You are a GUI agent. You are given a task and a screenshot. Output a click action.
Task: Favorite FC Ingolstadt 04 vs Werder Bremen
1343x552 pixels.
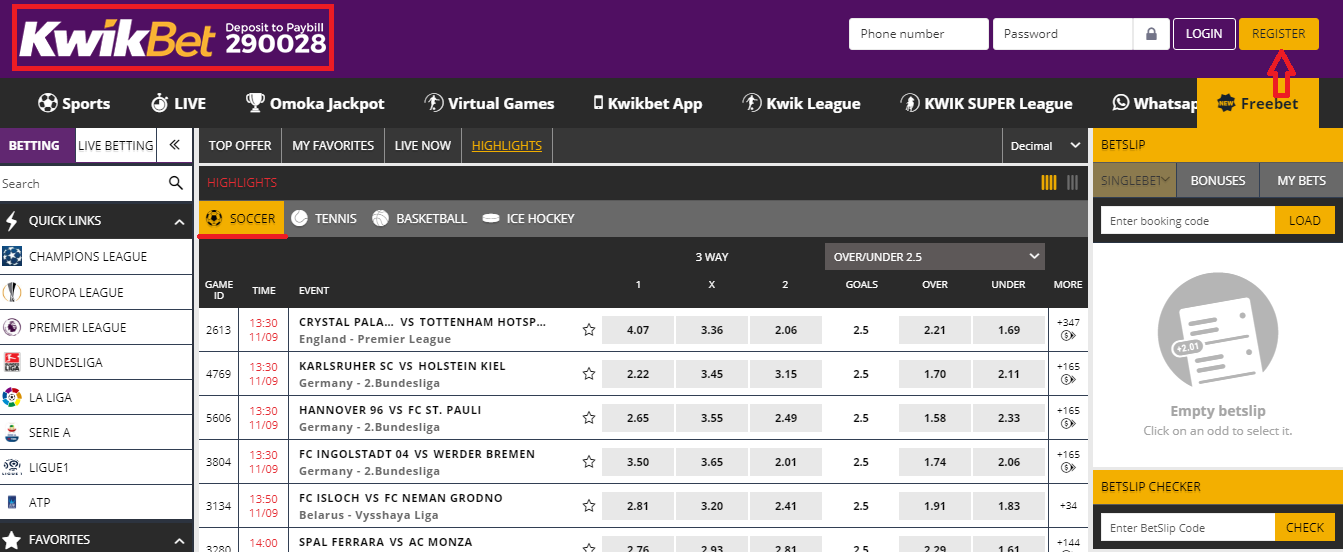(x=589, y=462)
